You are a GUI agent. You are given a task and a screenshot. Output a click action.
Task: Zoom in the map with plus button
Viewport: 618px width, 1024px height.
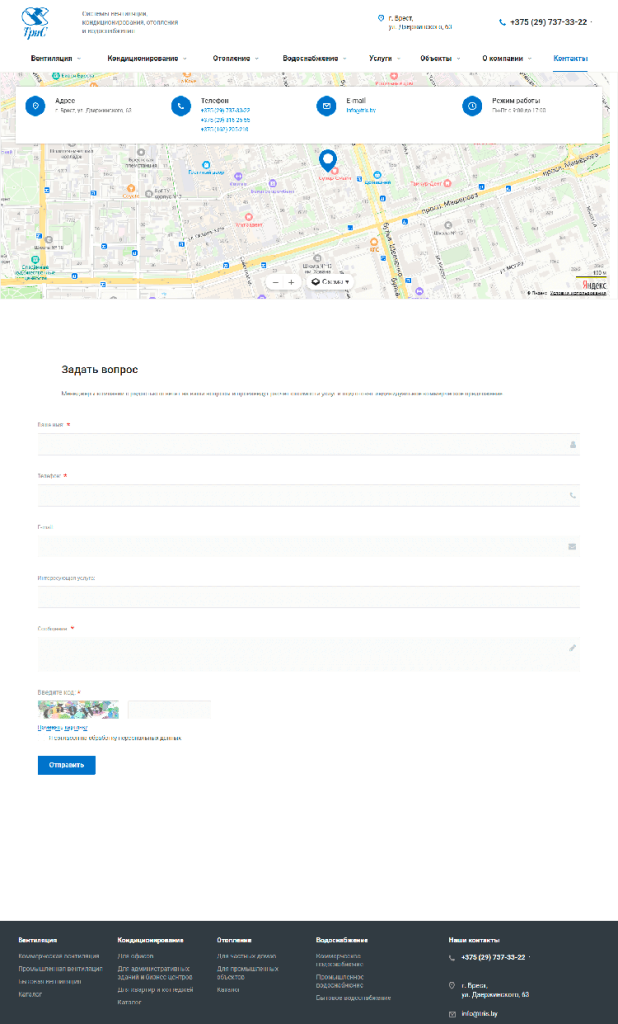291,282
